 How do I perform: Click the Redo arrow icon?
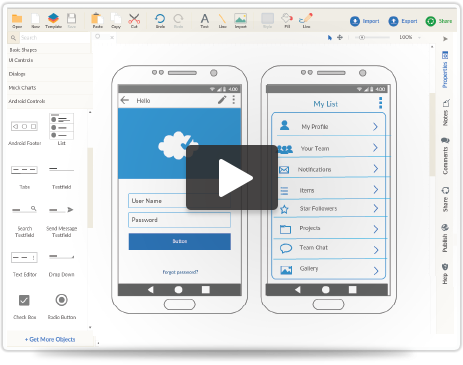pos(179,18)
